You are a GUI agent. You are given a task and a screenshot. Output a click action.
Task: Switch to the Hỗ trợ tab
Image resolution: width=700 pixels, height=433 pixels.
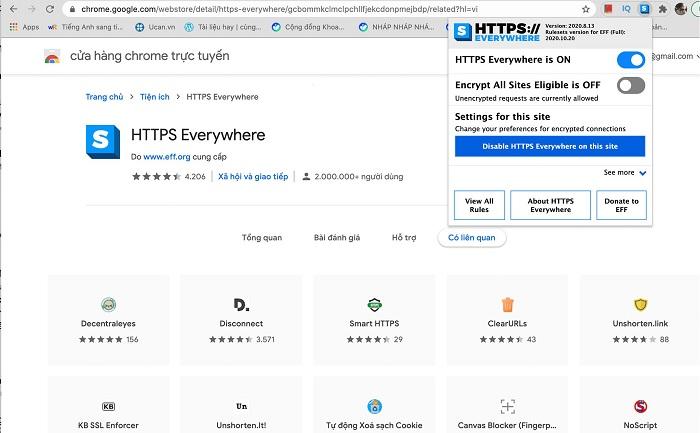(x=404, y=237)
